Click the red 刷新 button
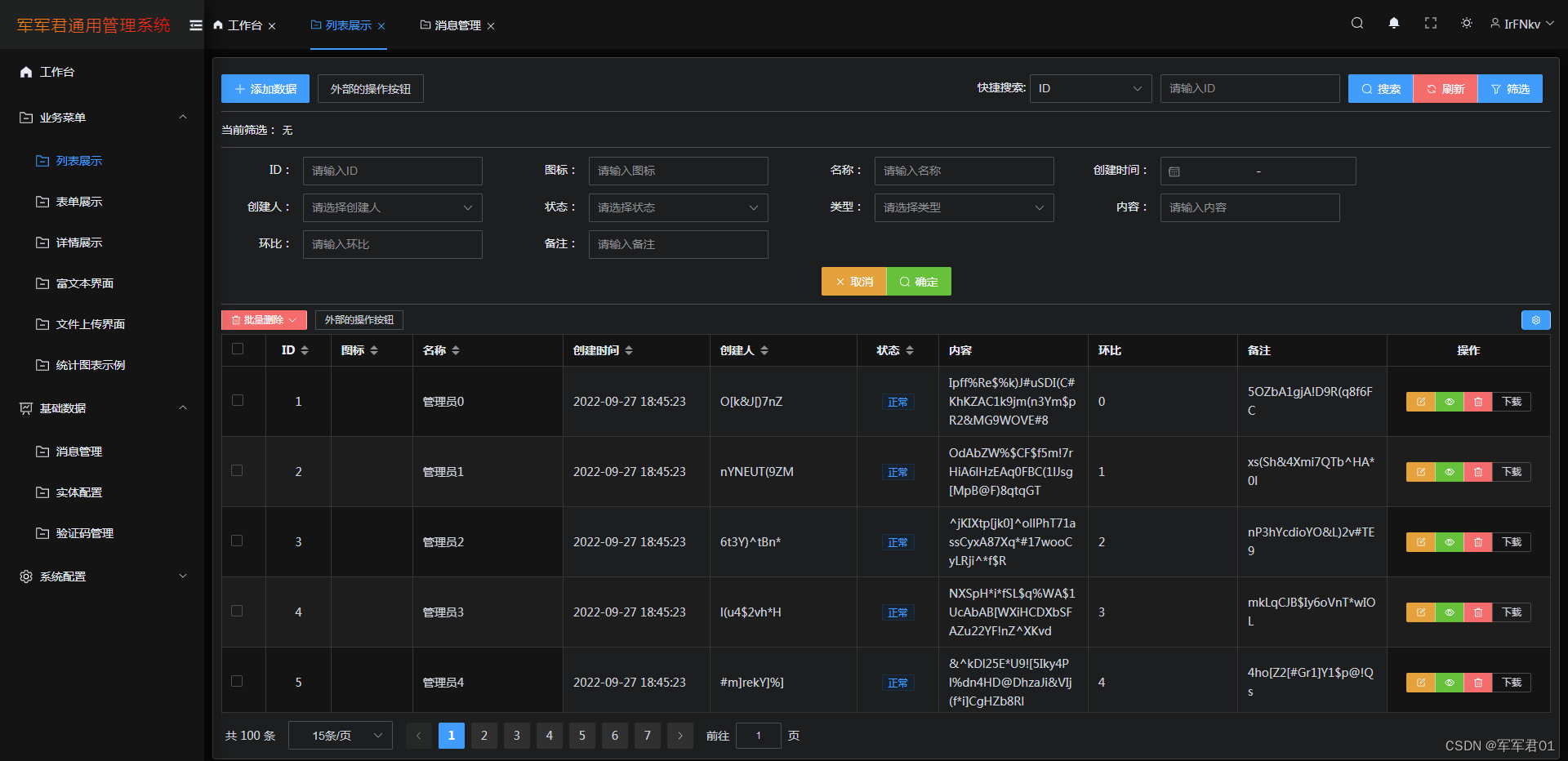This screenshot has width=1568, height=761. tap(1445, 89)
